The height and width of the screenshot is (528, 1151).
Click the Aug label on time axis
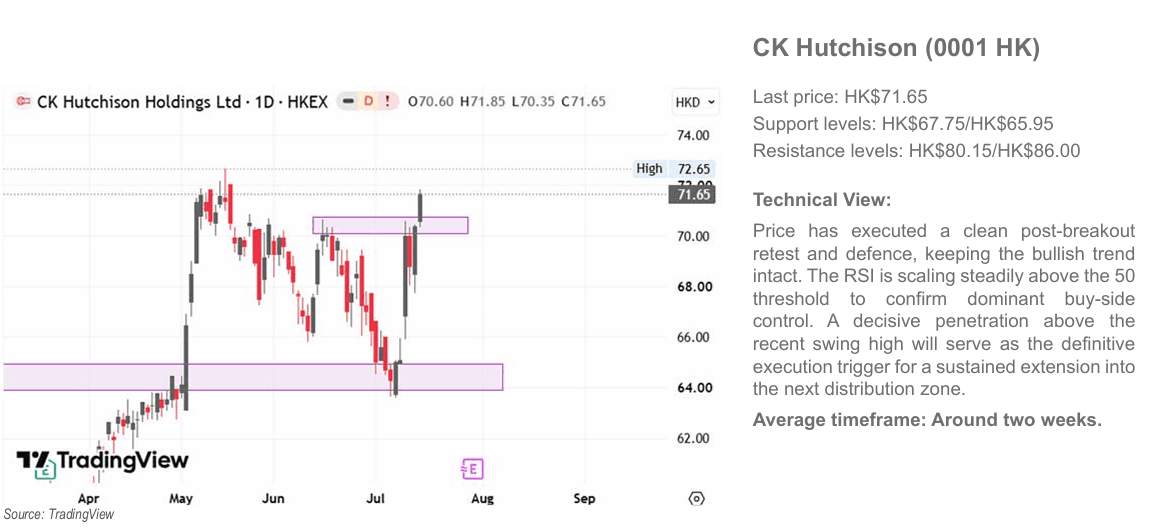[x=482, y=499]
